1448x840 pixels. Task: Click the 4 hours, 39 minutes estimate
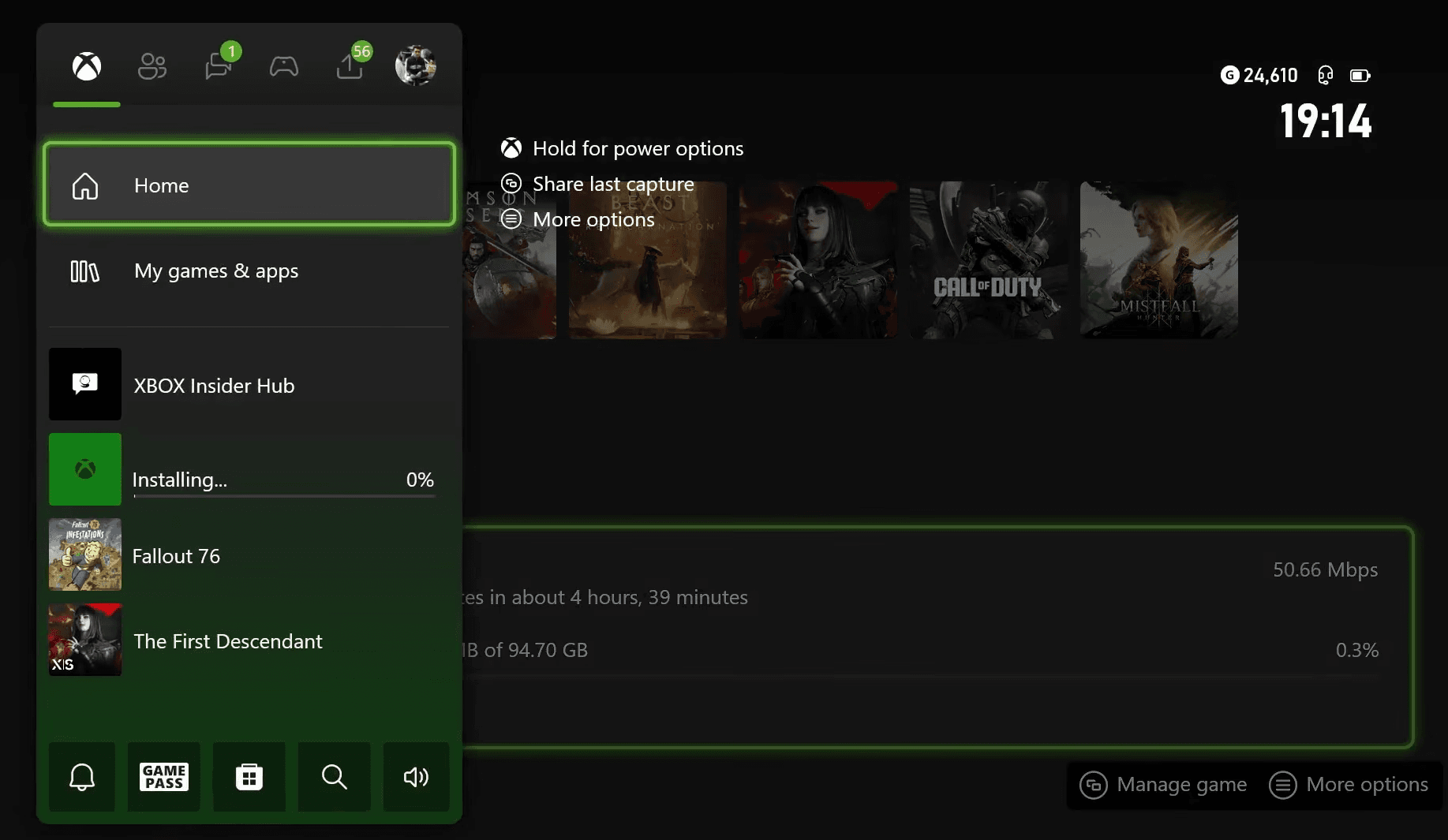[659, 597]
